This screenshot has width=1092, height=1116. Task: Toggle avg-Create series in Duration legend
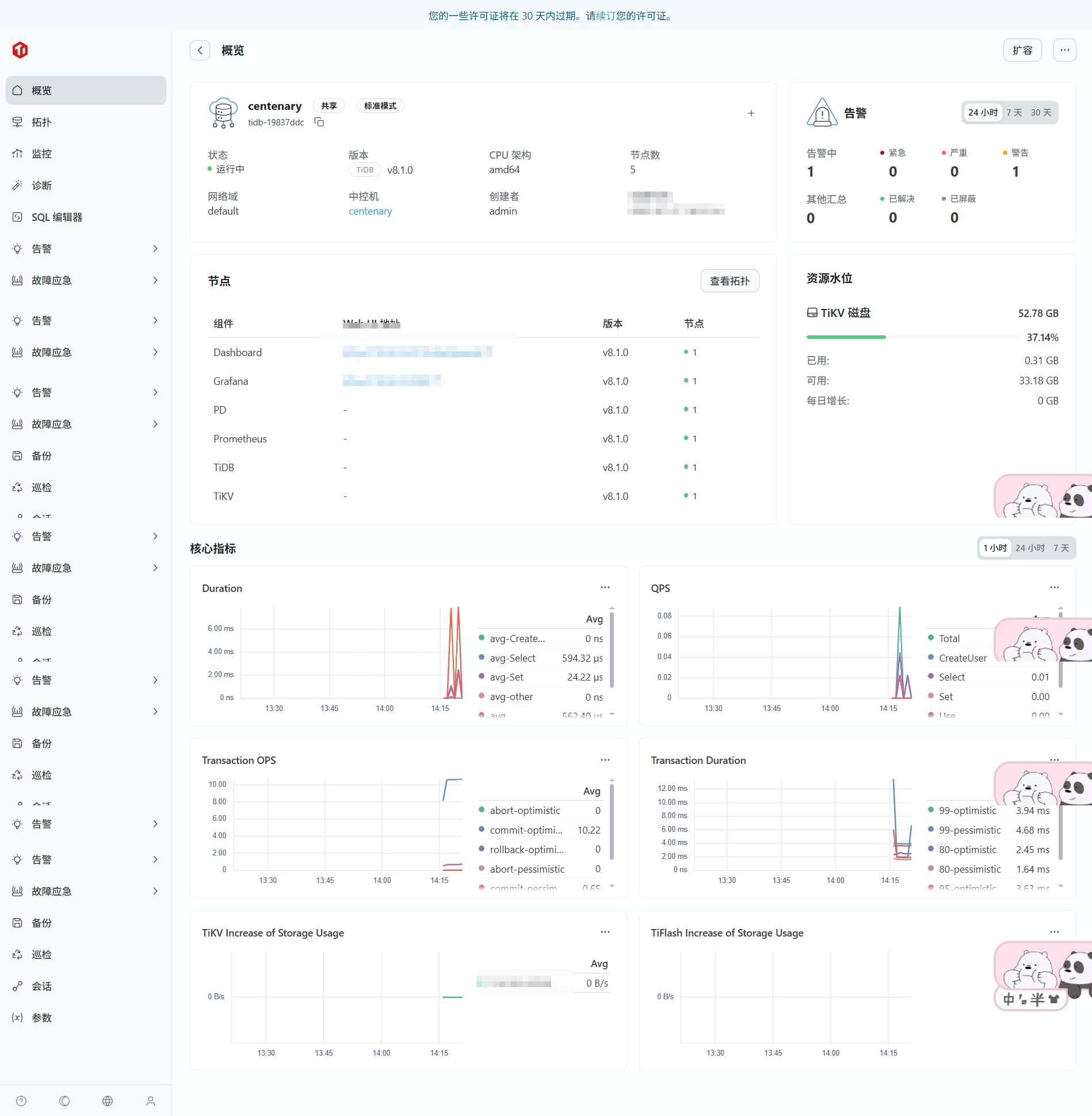click(x=517, y=639)
